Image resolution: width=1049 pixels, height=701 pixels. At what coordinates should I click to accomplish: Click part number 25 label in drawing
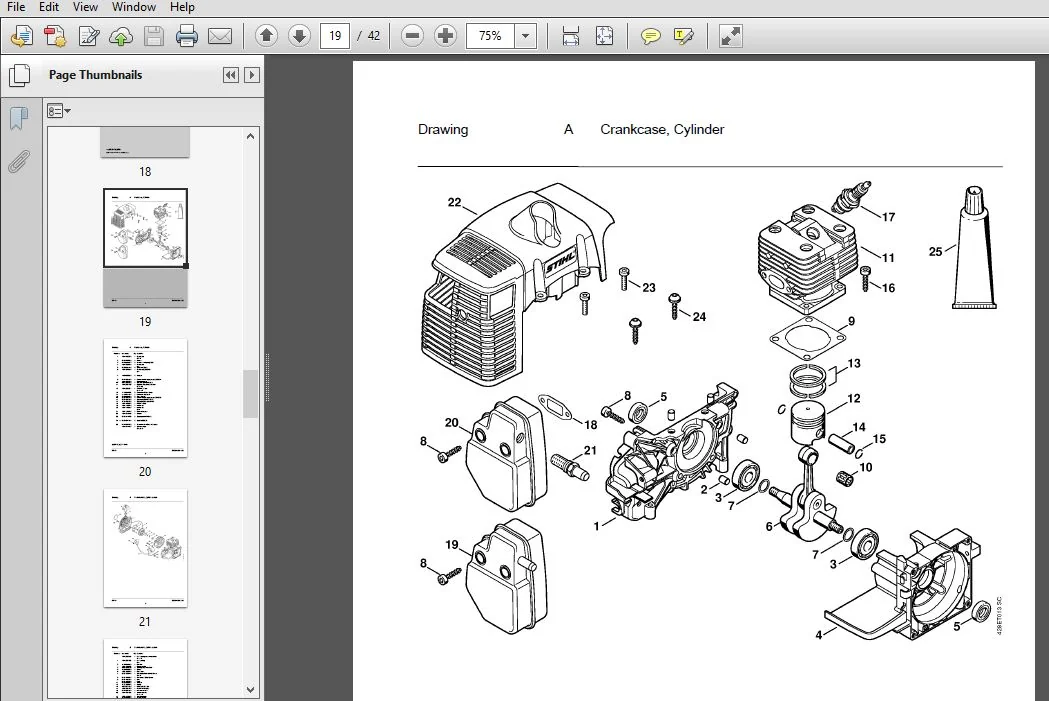[935, 252]
